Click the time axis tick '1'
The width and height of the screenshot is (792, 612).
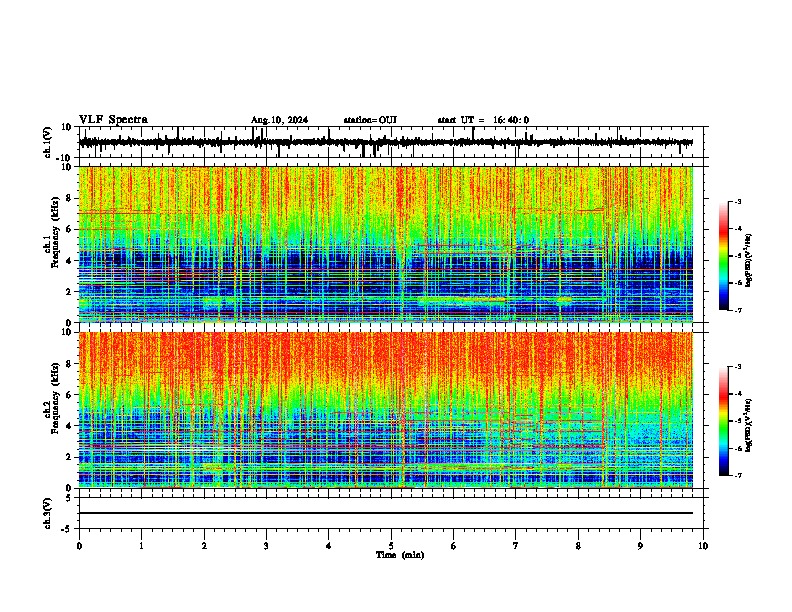pos(141,546)
